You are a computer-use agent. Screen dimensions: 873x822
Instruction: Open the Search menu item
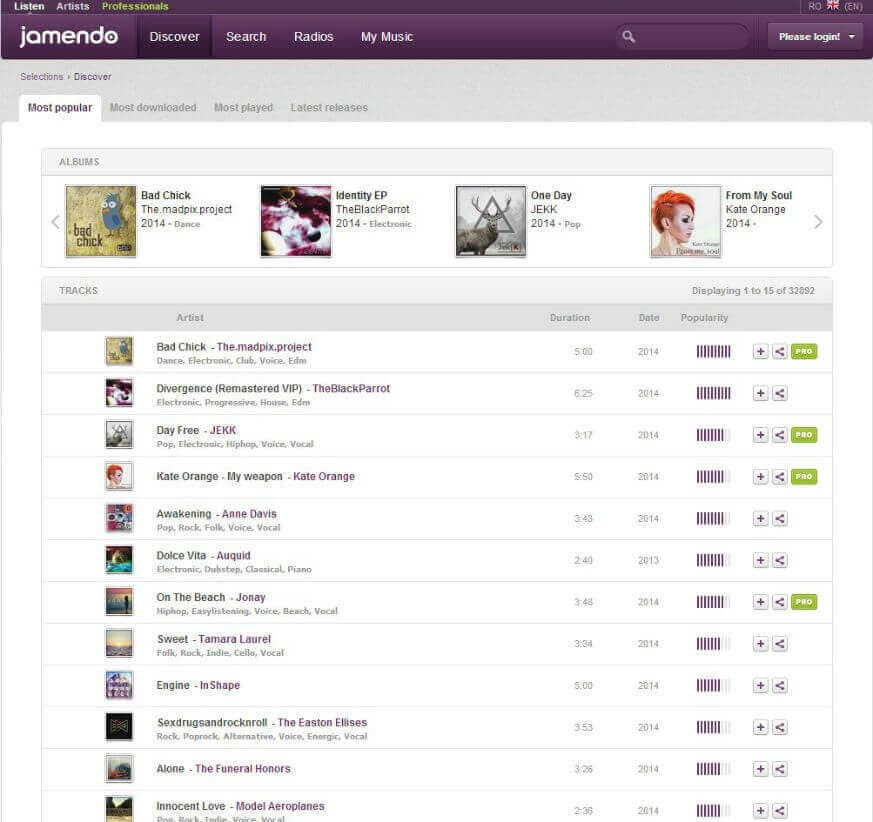click(246, 37)
